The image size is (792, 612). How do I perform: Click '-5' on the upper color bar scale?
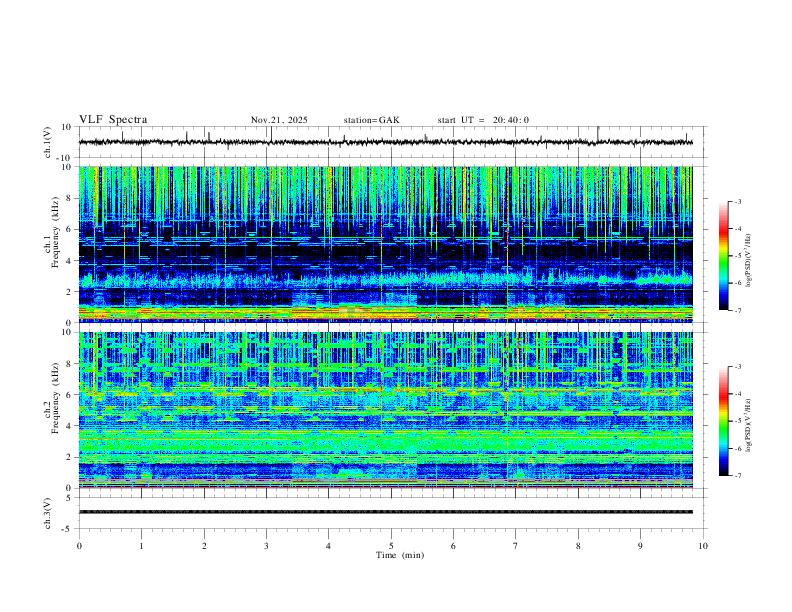pyautogui.click(x=738, y=256)
